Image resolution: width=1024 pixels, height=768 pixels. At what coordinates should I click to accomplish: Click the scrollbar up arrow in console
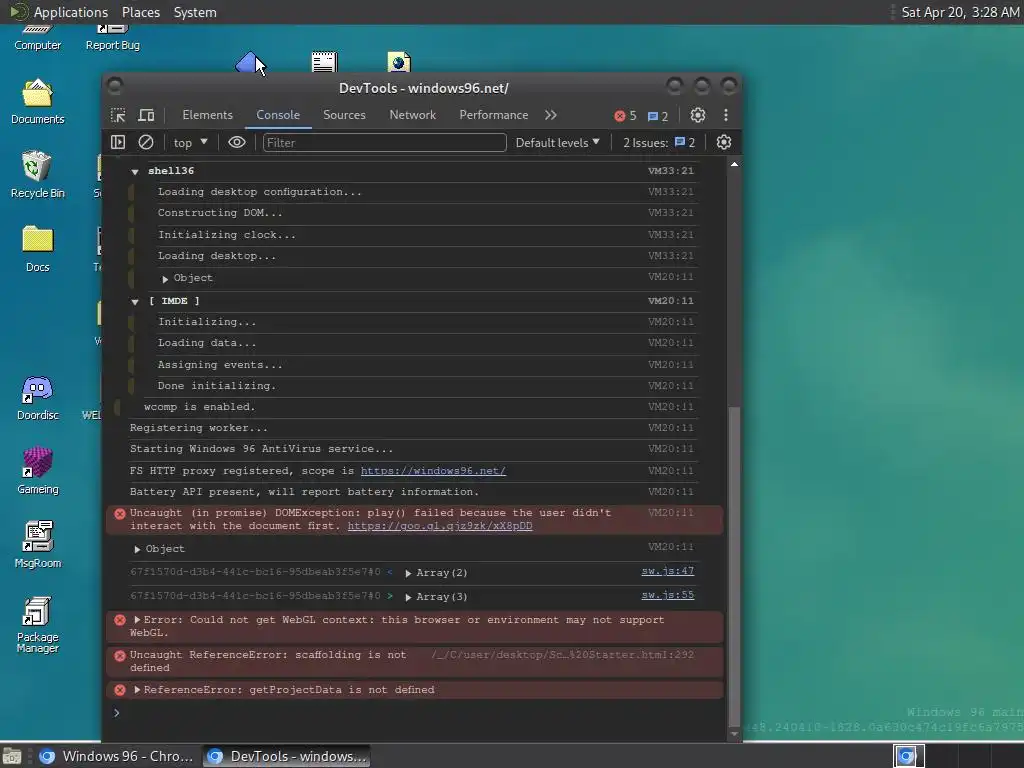(x=735, y=164)
